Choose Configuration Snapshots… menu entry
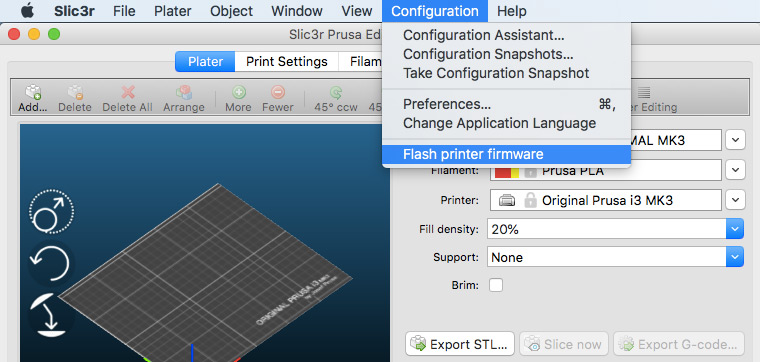 point(507,54)
